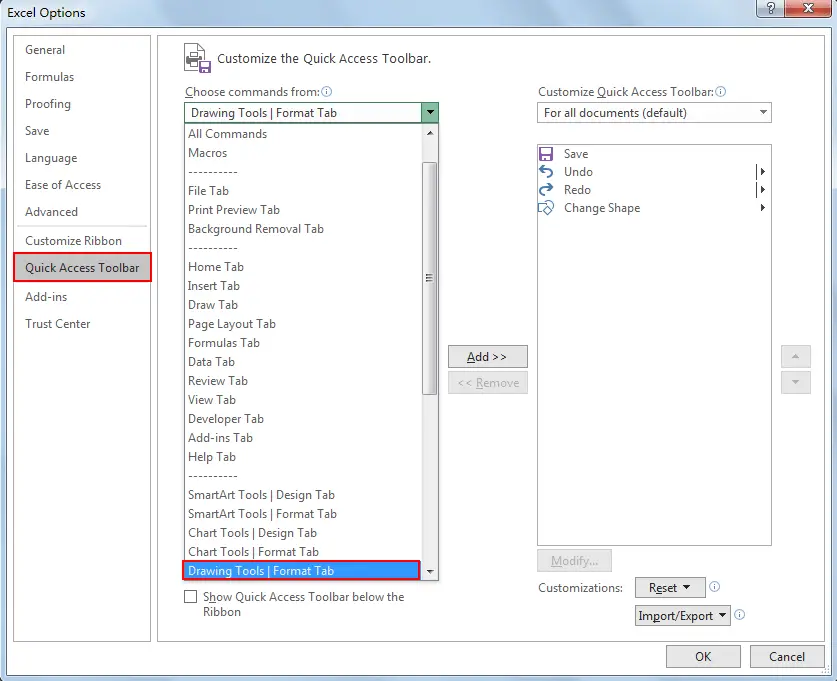837x681 pixels.
Task: Choose Developer Tab option
Action: 303,419
